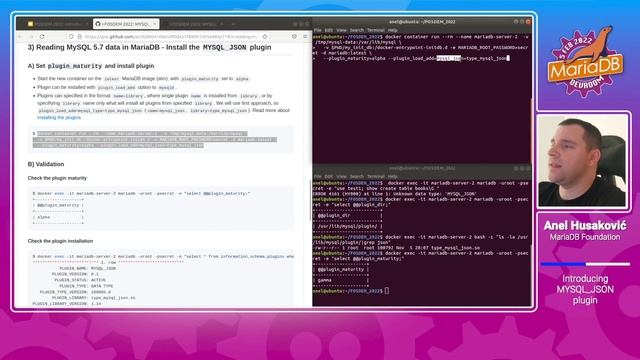Screen dimensions: 640x360
Task: Click the speaker name 'Anel Husaković'
Action: tap(584, 225)
